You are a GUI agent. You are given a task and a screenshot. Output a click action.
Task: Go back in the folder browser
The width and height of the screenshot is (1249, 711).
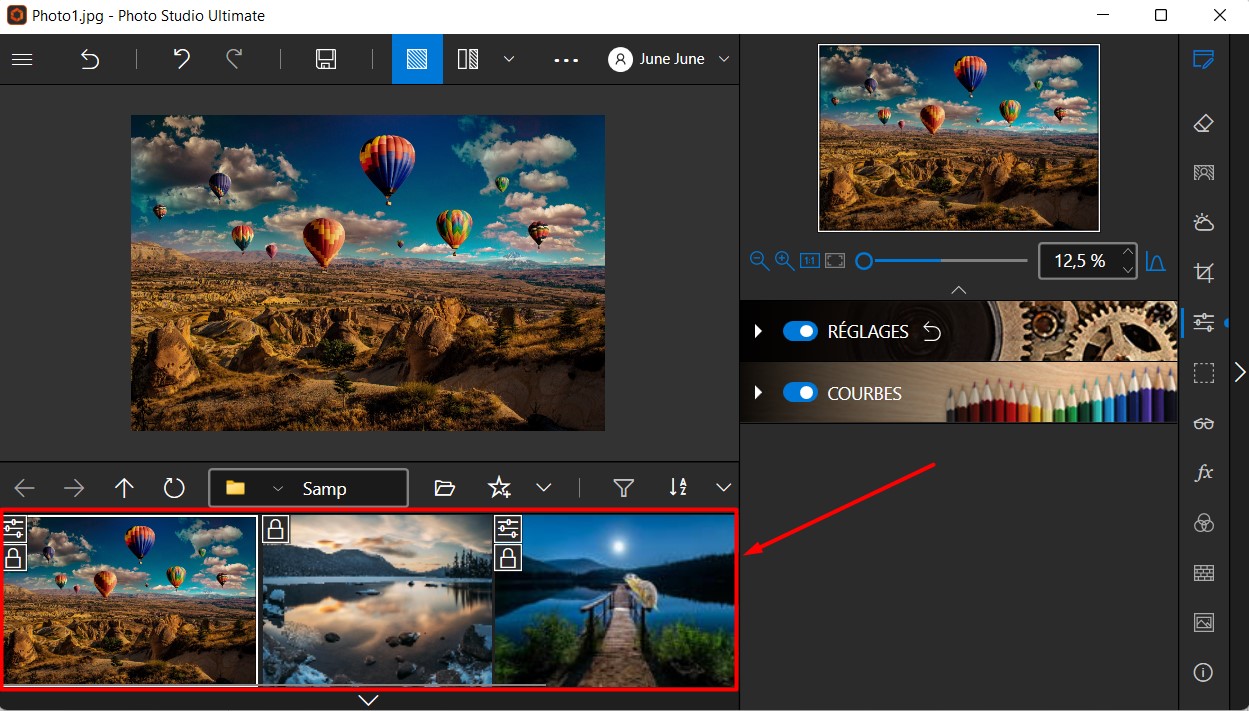[25, 488]
